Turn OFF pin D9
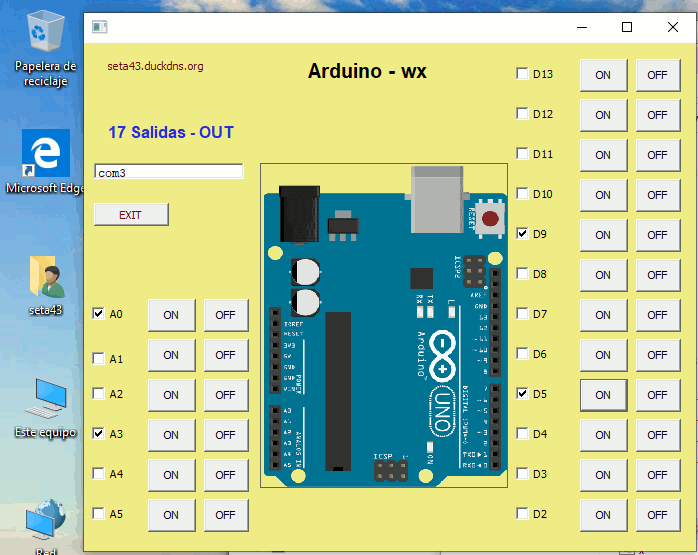The height and width of the screenshot is (555, 698). pyautogui.click(x=657, y=235)
